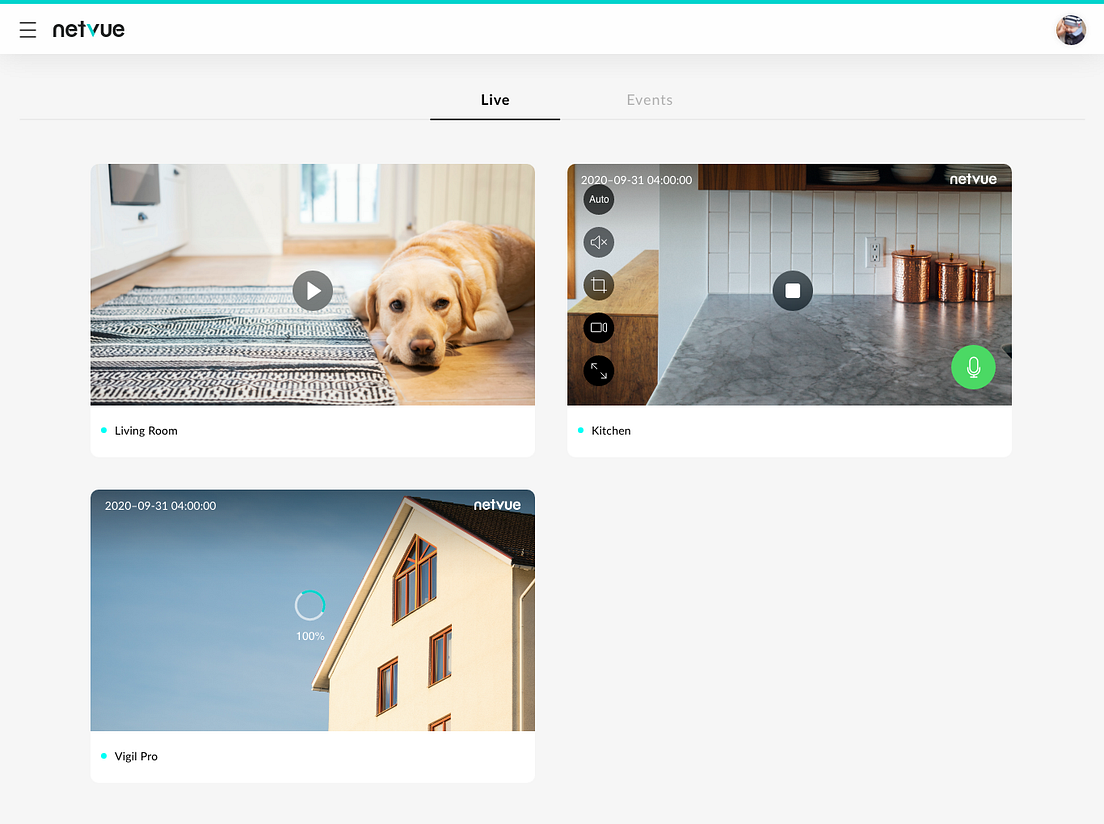1104x824 pixels.
Task: Select the Live tab
Action: tap(495, 100)
